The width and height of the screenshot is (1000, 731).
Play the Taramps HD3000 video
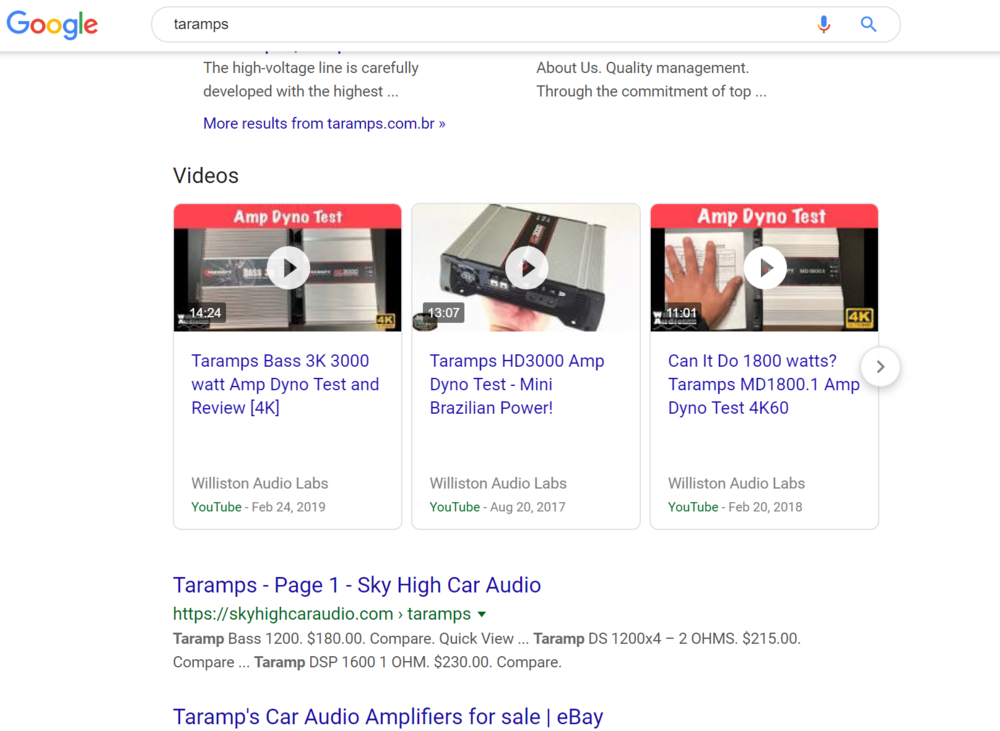[x=526, y=268]
